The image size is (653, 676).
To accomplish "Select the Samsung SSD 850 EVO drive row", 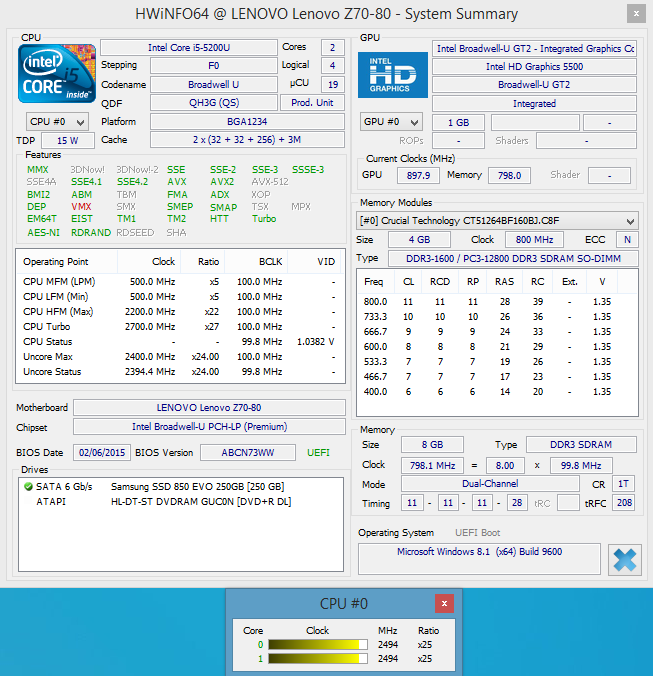I will click(181, 487).
